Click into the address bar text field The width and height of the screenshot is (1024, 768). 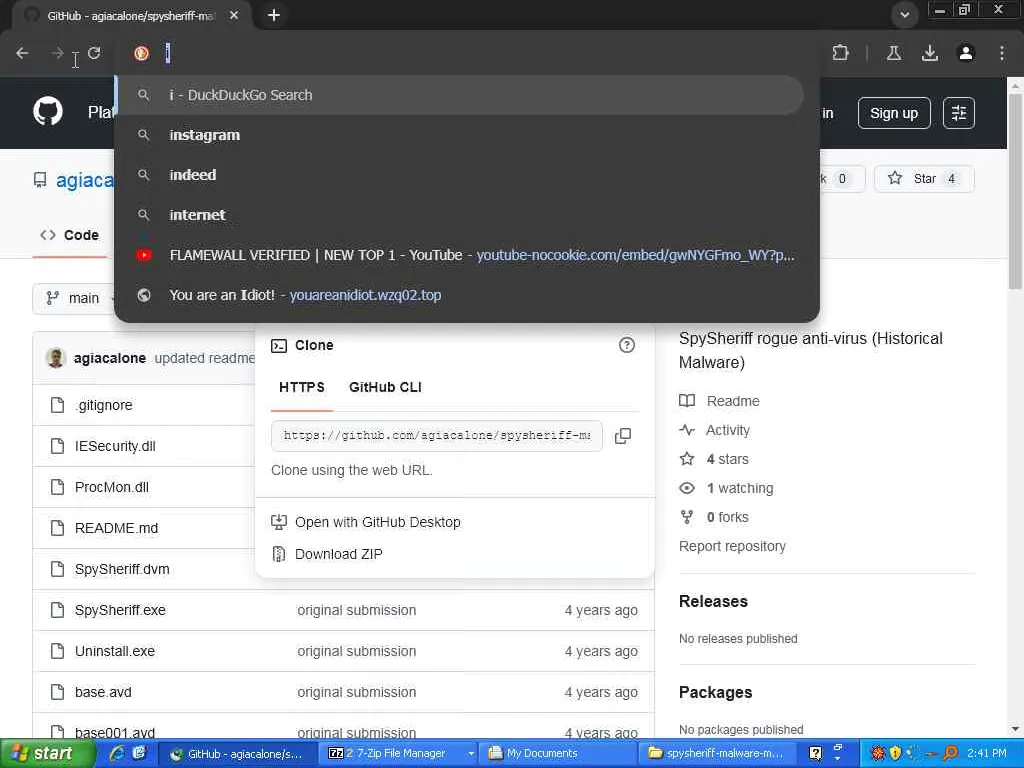(483, 53)
